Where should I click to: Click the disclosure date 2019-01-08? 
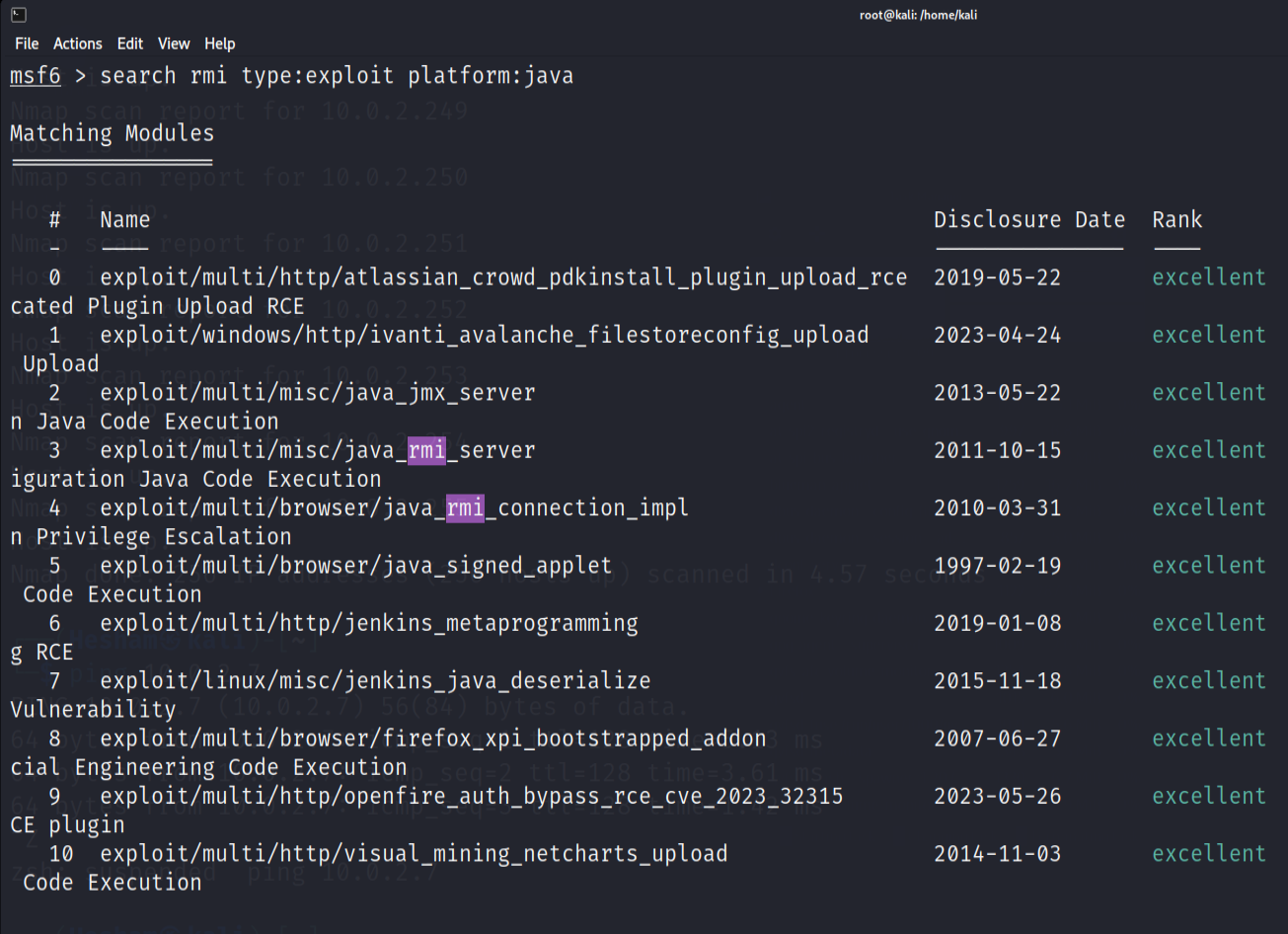click(x=998, y=623)
